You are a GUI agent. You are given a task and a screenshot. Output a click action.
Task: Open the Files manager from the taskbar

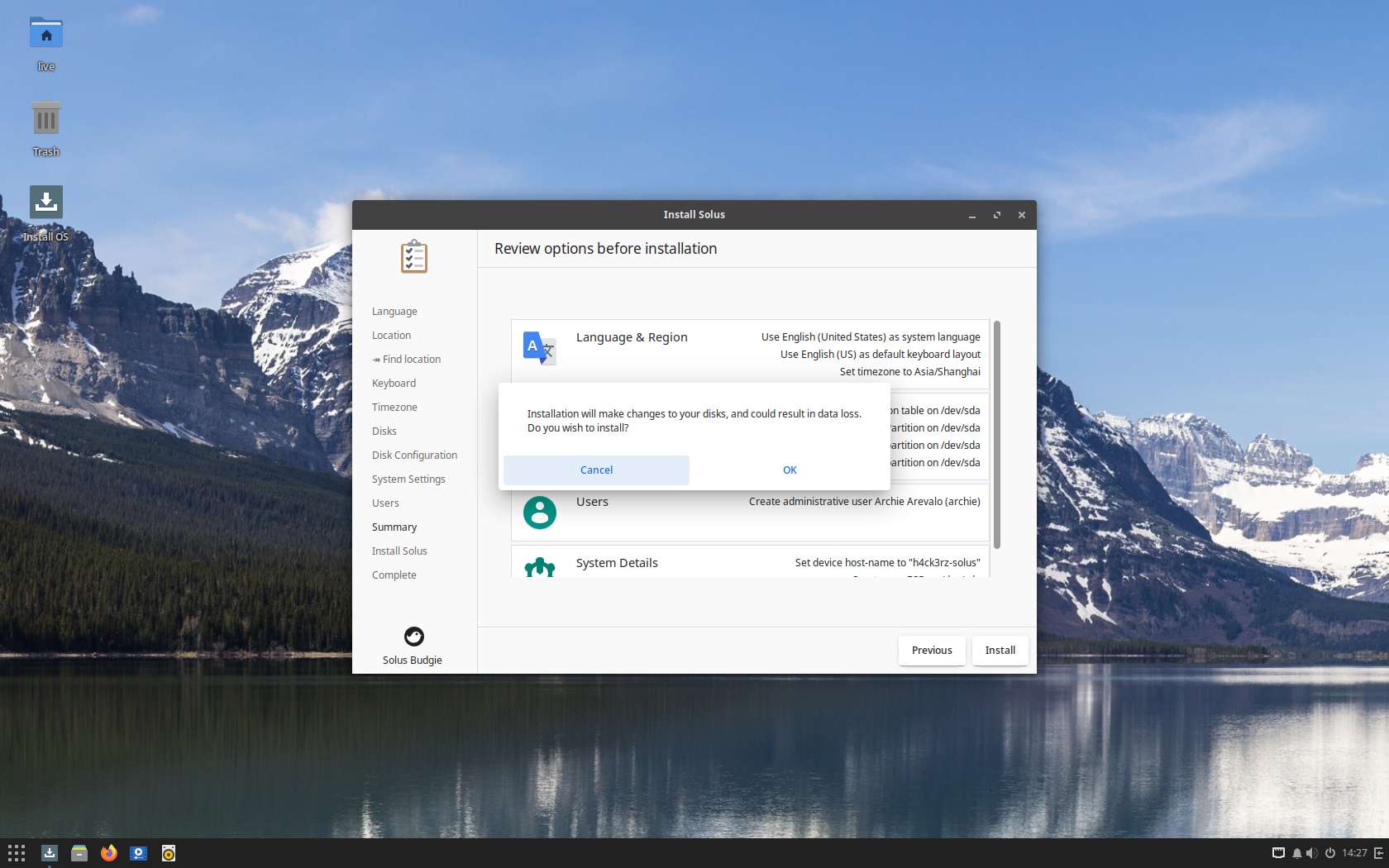[x=79, y=853]
